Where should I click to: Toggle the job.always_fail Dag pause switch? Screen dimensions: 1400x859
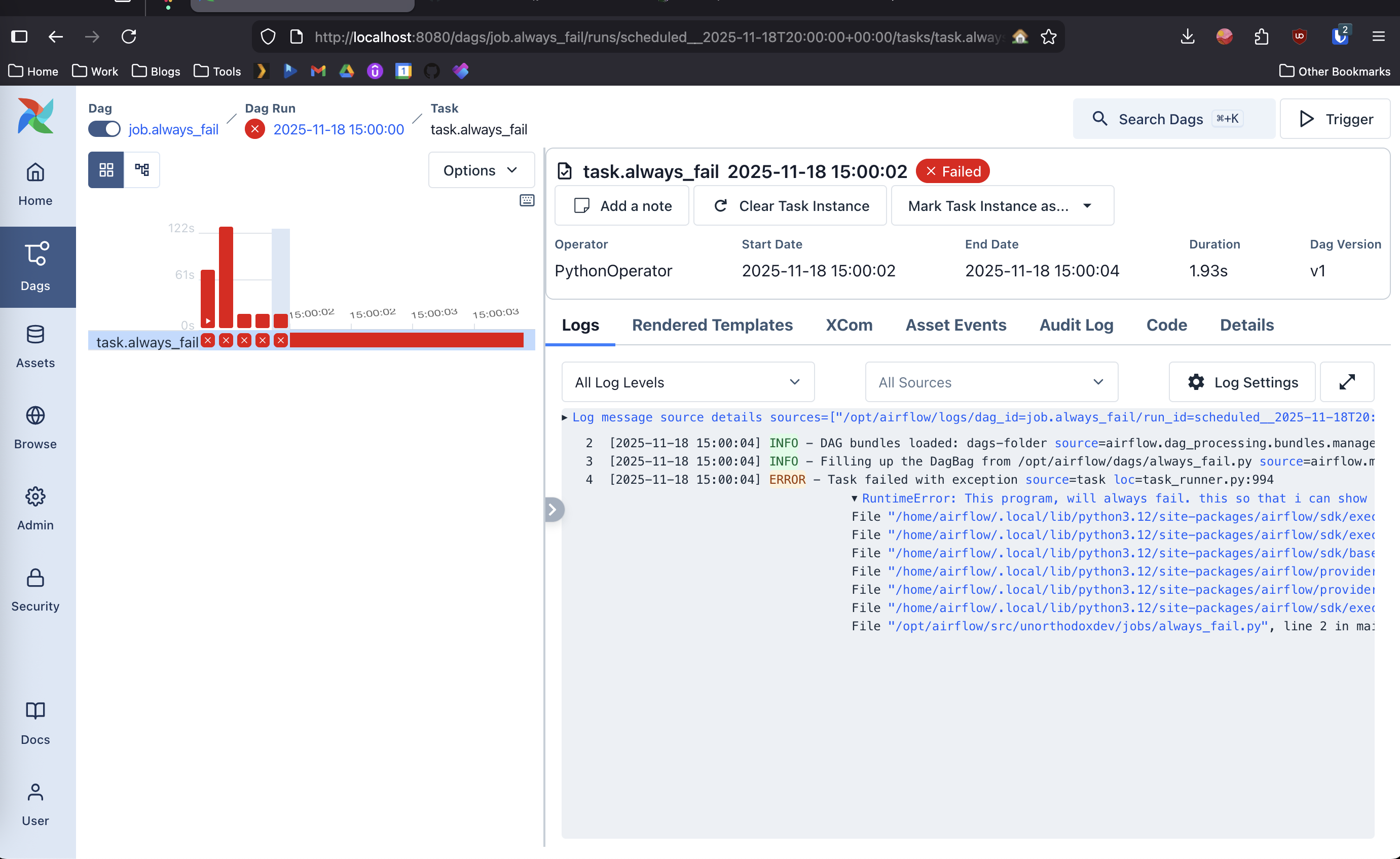tap(104, 129)
